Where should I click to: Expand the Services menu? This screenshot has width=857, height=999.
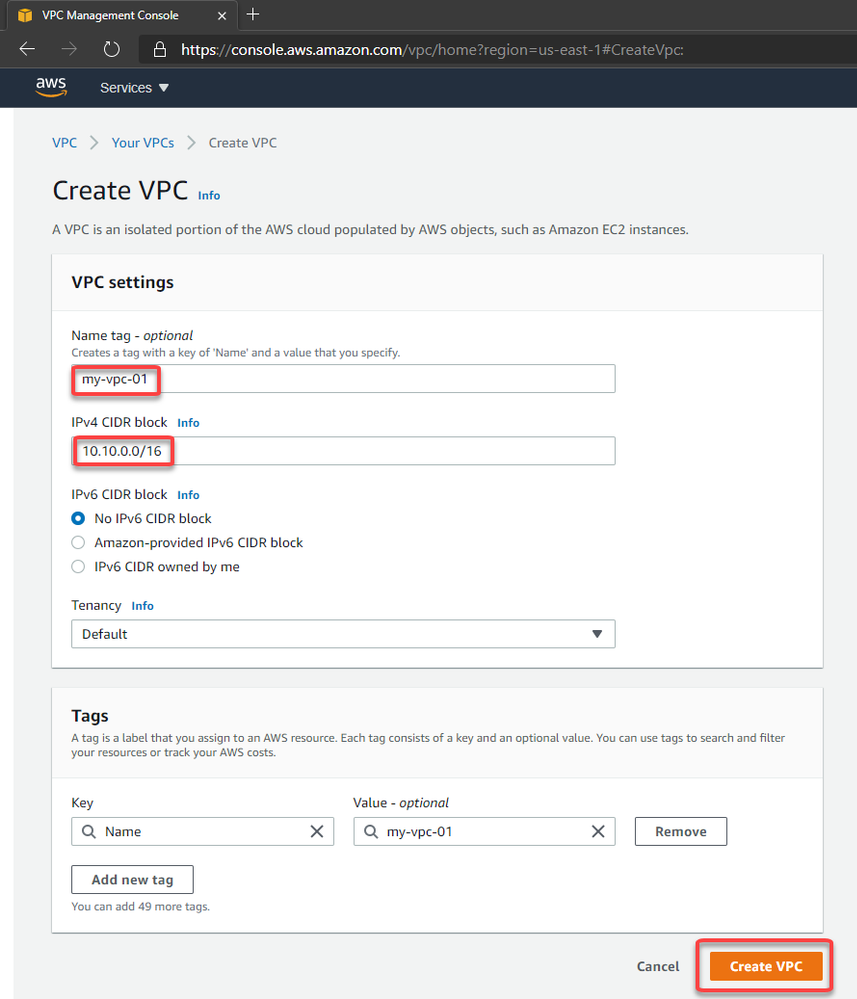click(x=134, y=88)
